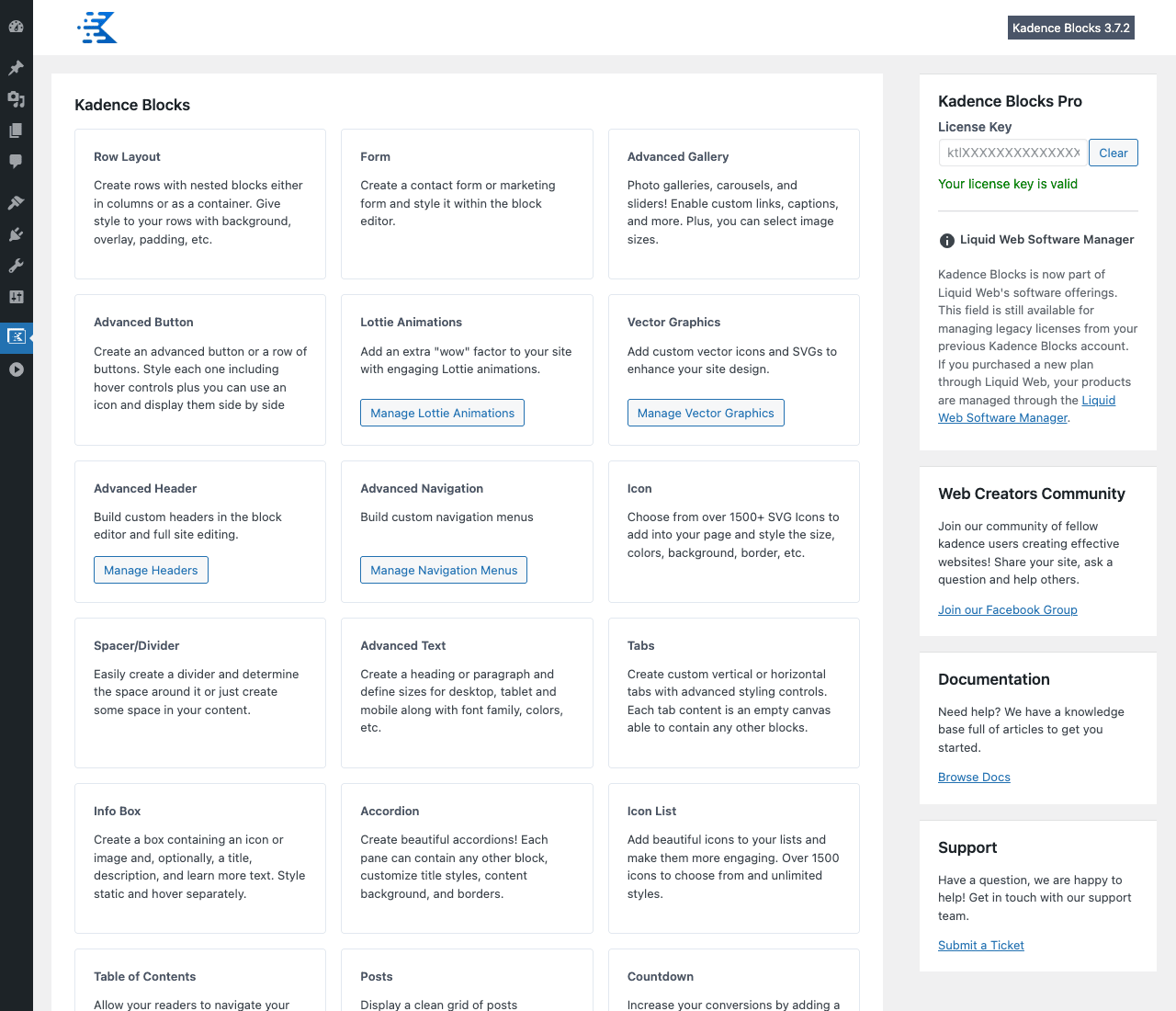This screenshot has width=1176, height=1011.
Task: Follow the Join our Facebook Group link
Action: click(x=1008, y=609)
